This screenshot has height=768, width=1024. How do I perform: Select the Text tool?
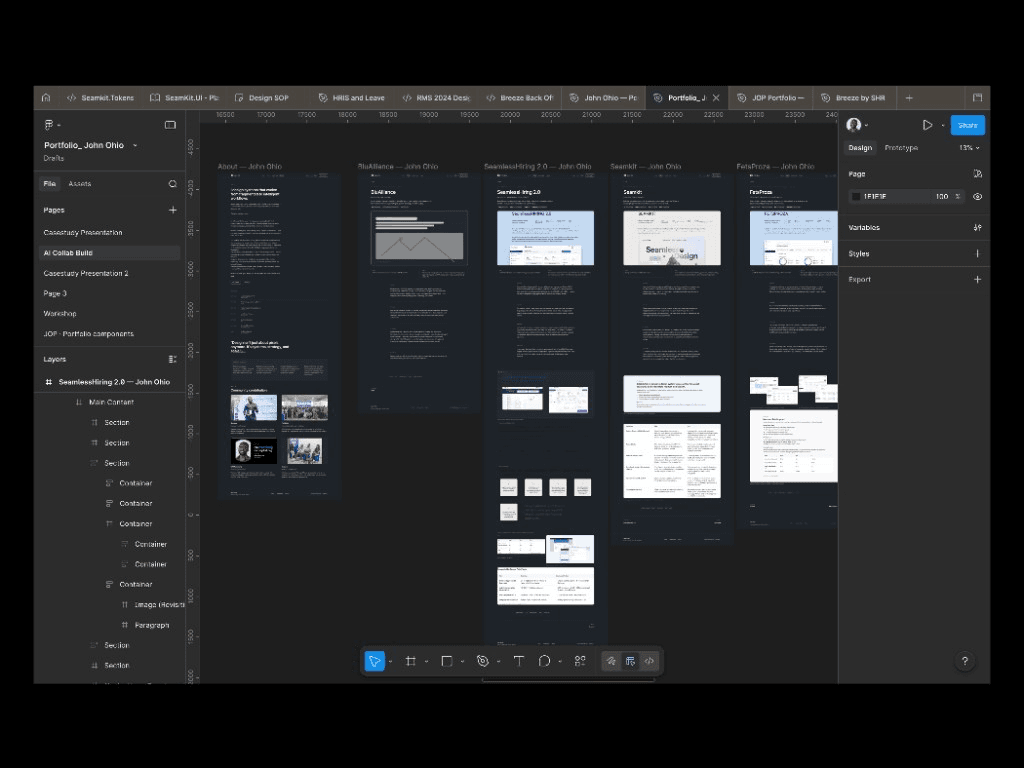click(519, 661)
